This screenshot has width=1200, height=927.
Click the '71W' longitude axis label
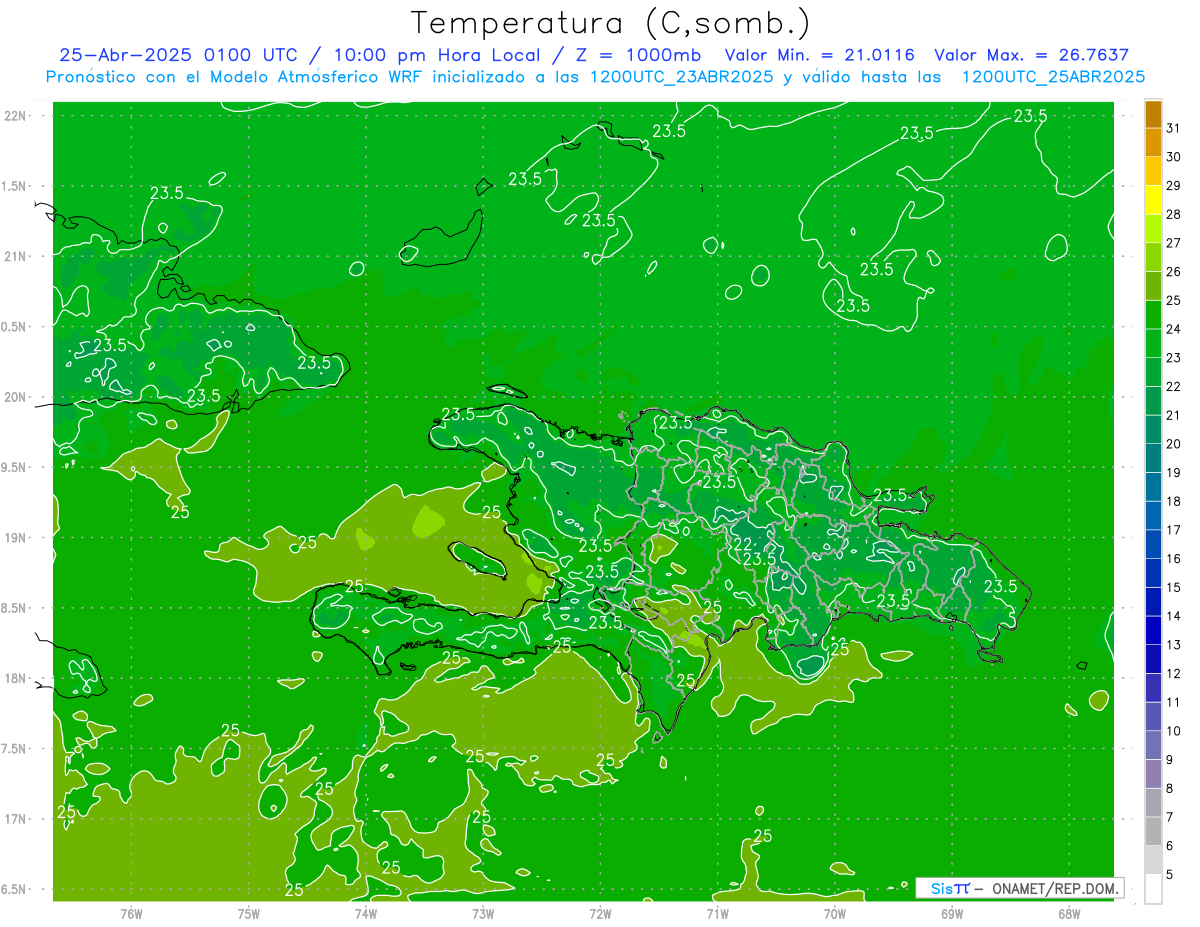click(717, 913)
